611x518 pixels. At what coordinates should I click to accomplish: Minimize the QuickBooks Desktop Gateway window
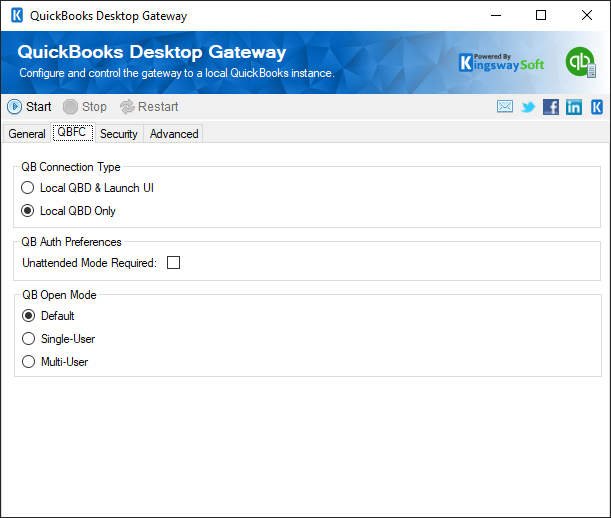tap(496, 16)
